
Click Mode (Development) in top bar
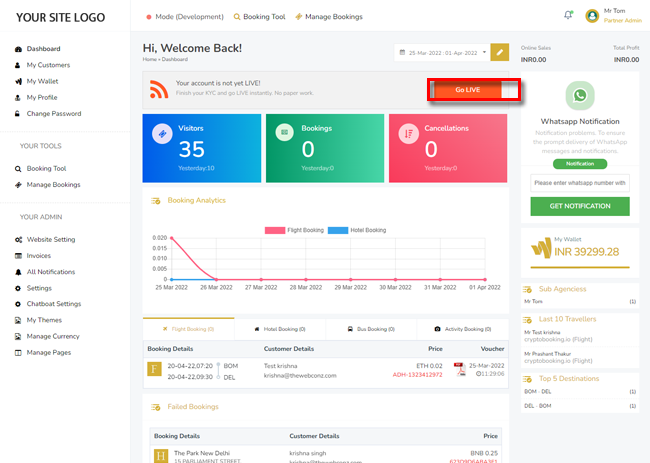click(185, 17)
